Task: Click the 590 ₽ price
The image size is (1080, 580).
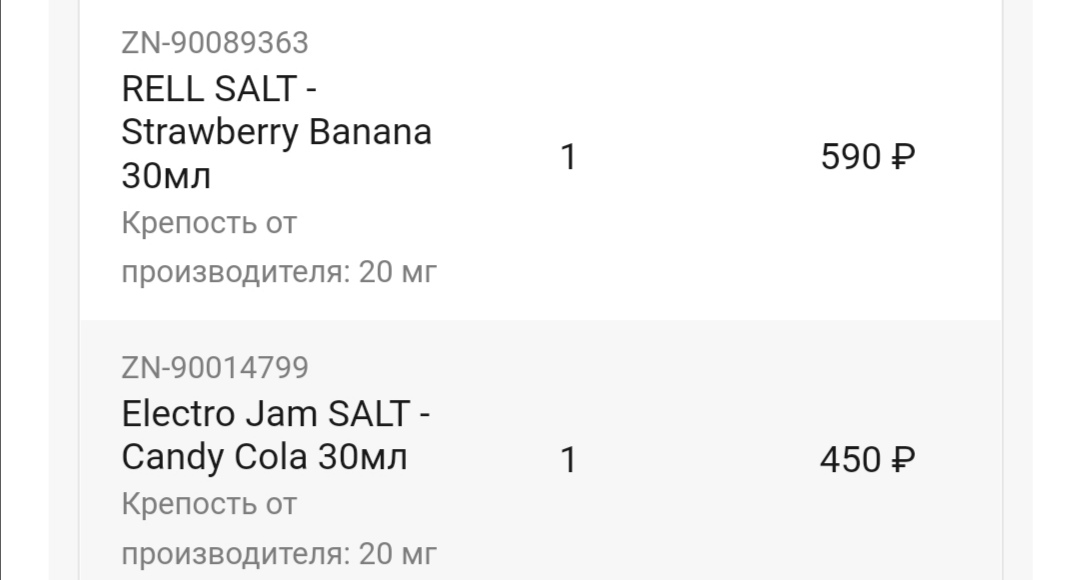Action: [868, 156]
